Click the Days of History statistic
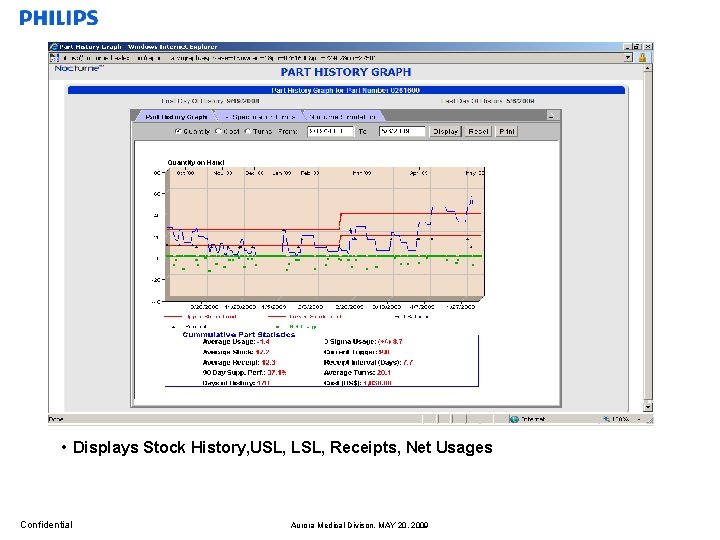The width and height of the screenshot is (720, 540). click(x=236, y=383)
